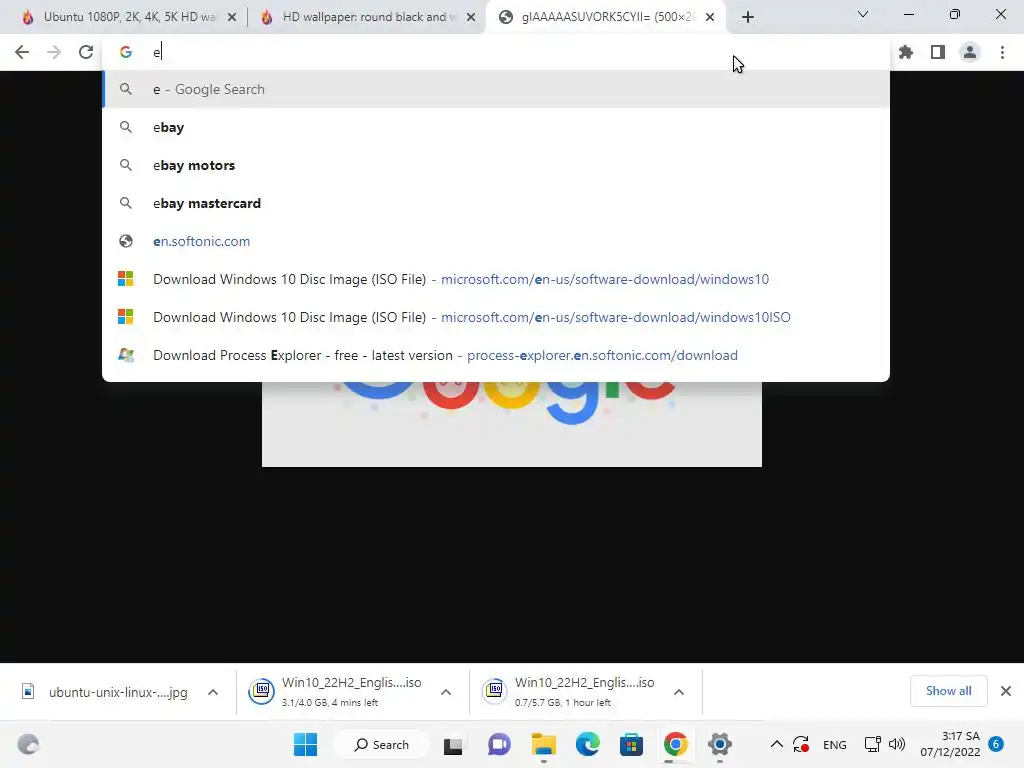Click the Google doodle image
The height and width of the screenshot is (768, 1024).
click(512, 424)
